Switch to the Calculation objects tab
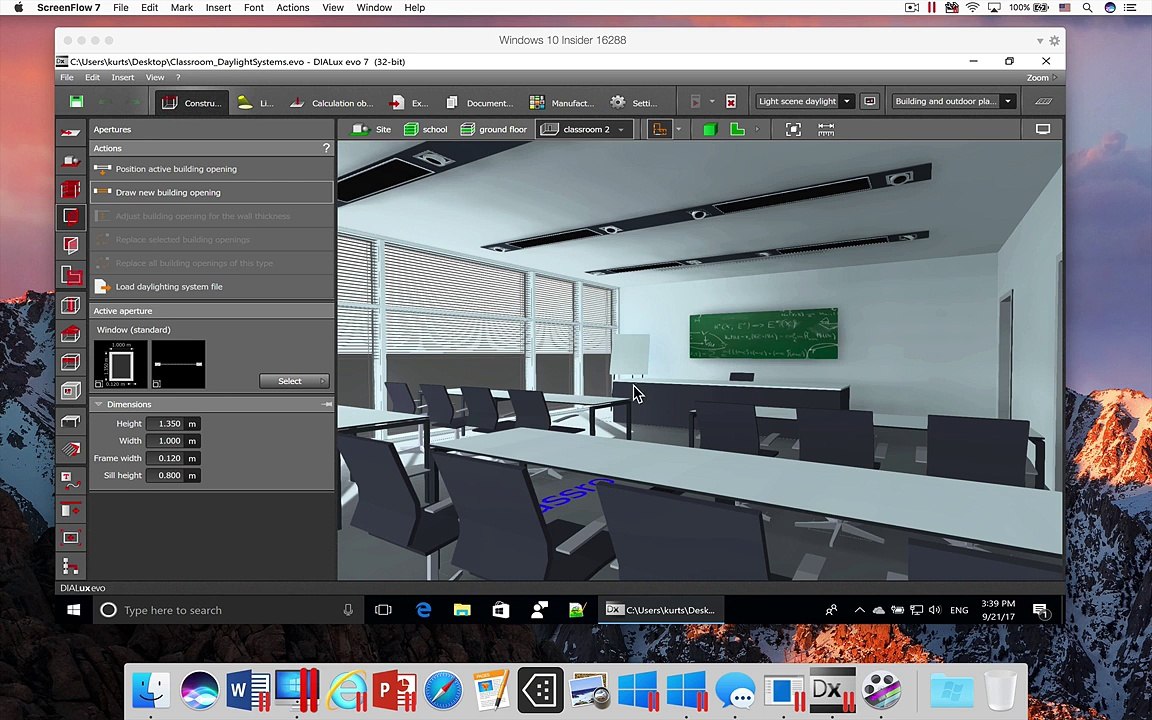 click(331, 103)
